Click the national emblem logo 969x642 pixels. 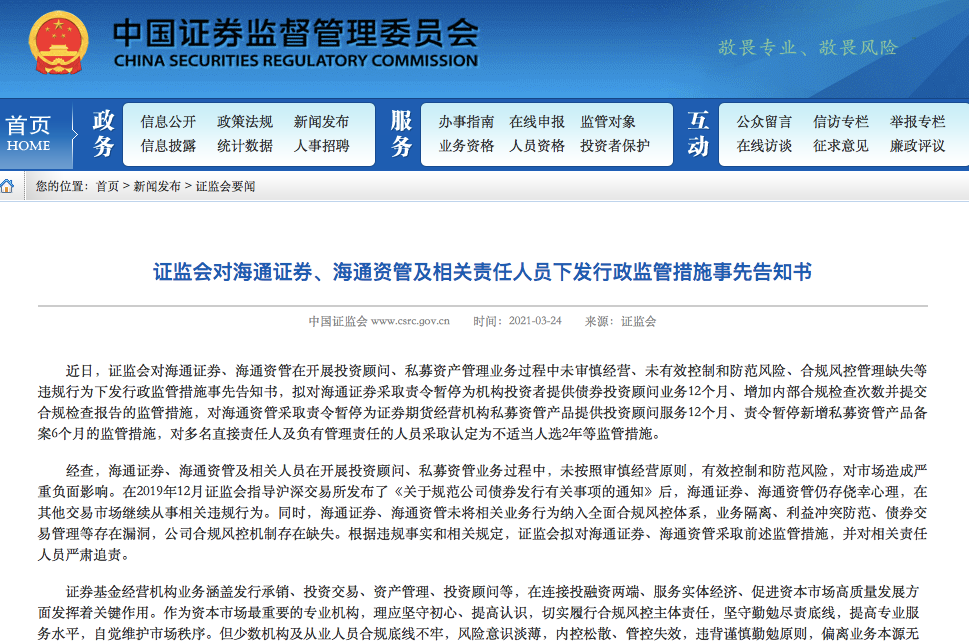tap(58, 43)
